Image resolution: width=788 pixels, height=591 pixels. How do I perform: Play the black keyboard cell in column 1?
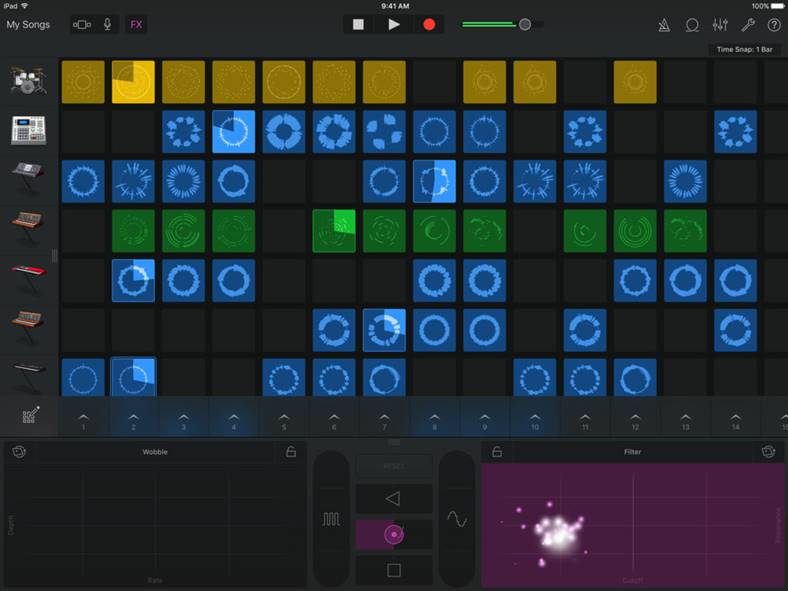[x=83, y=377]
